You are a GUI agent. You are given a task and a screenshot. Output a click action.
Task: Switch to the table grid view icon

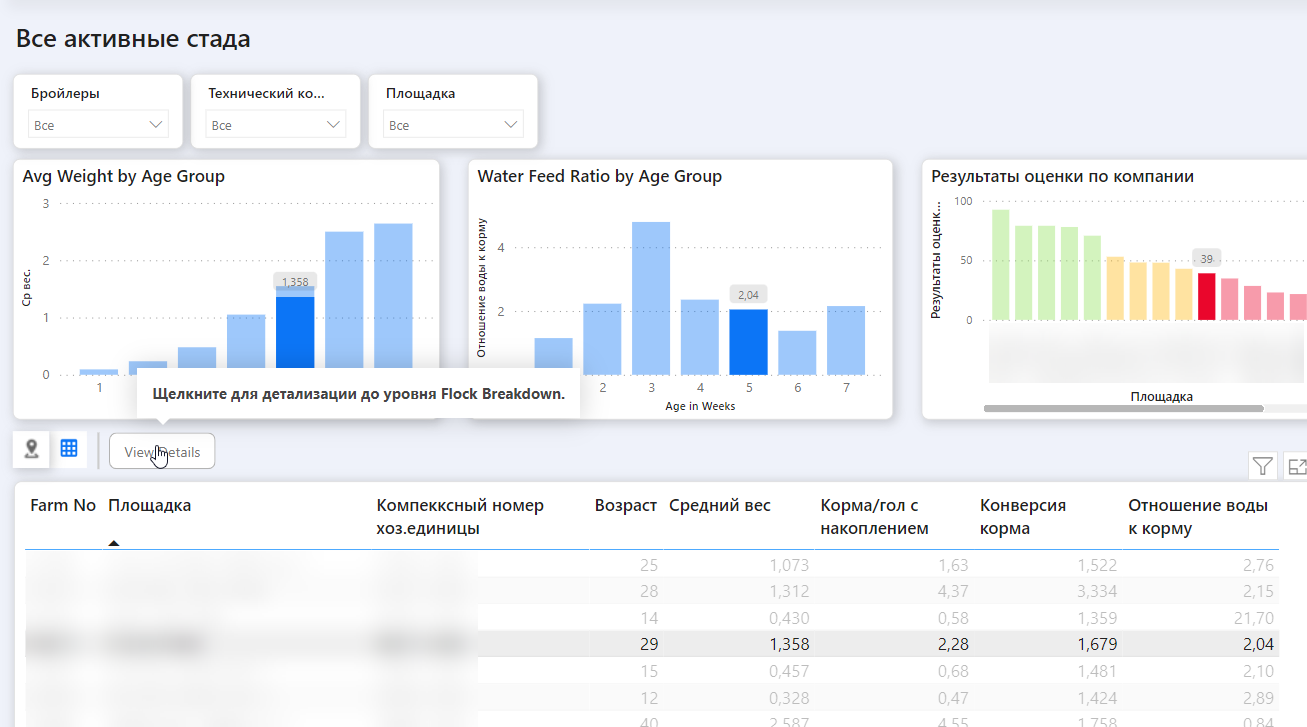pos(69,449)
